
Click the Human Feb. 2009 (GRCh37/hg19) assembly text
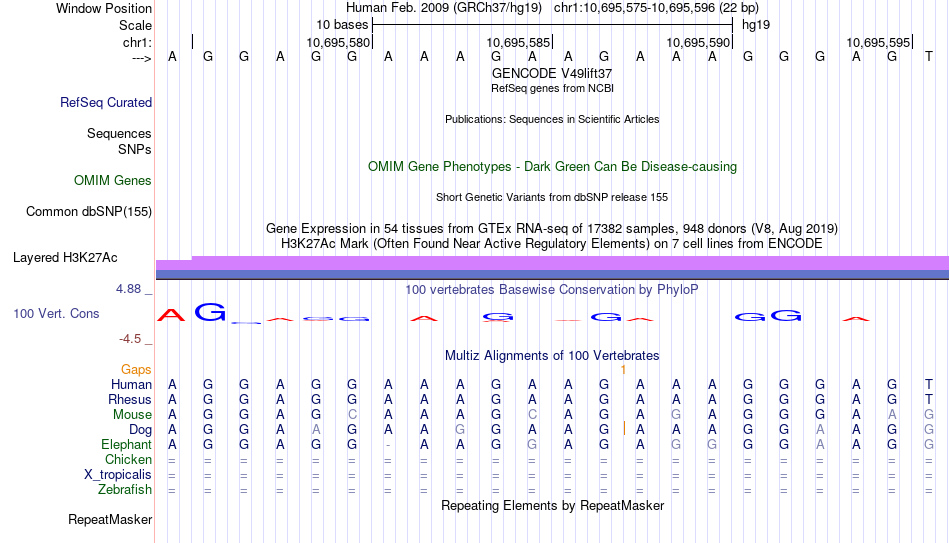pyautogui.click(x=443, y=8)
